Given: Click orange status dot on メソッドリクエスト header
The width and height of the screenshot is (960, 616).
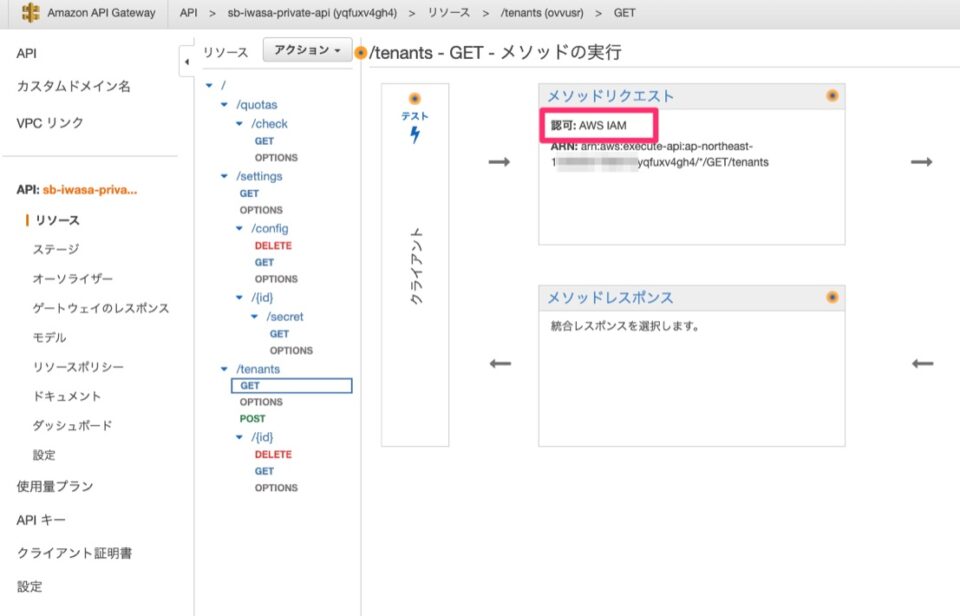Looking at the screenshot, I should (x=831, y=94).
